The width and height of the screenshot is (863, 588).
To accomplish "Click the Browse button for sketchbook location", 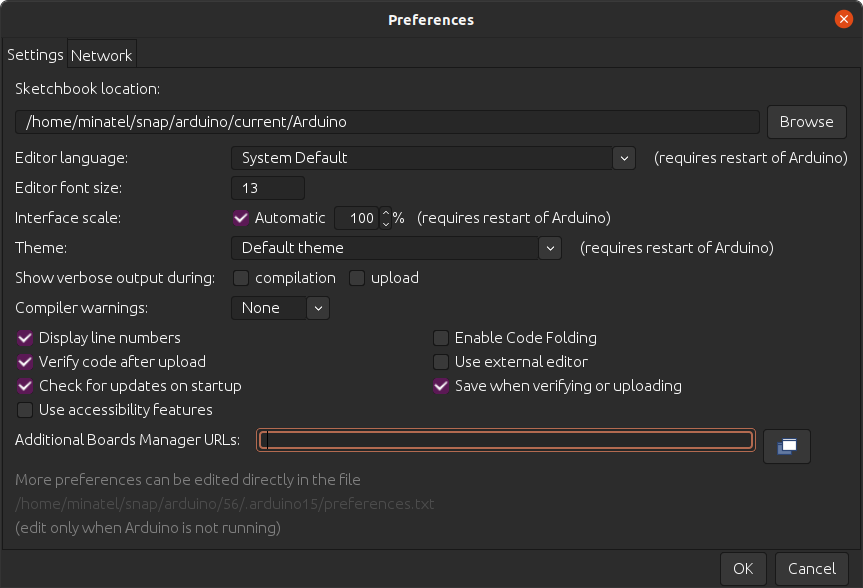I will click(806, 121).
